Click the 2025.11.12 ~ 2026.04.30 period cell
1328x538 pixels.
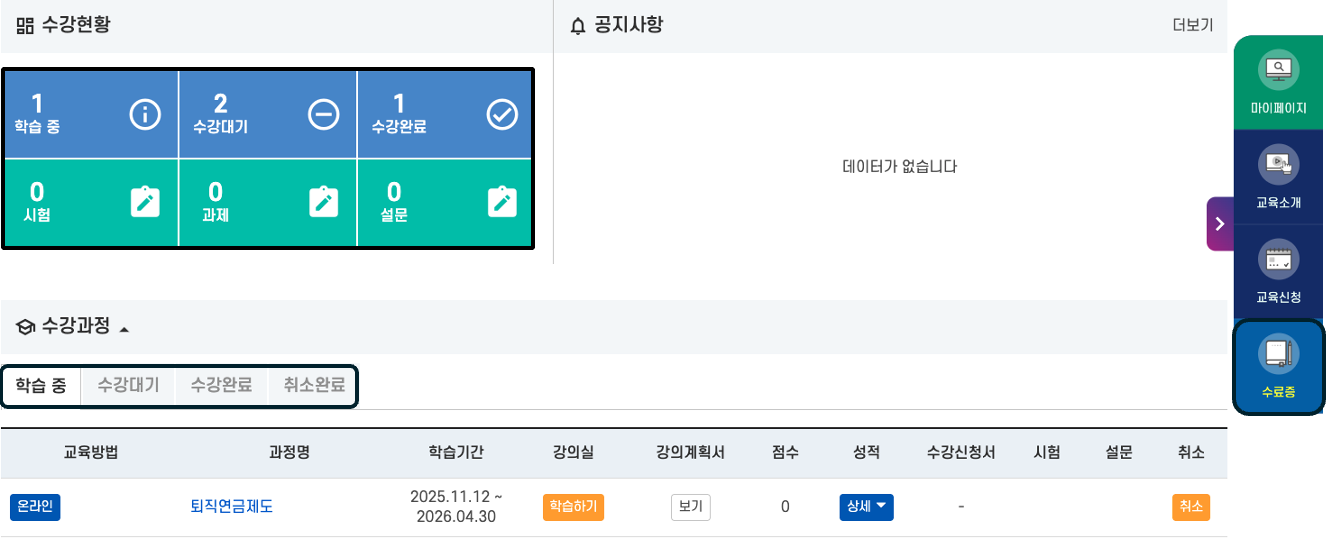[456, 507]
